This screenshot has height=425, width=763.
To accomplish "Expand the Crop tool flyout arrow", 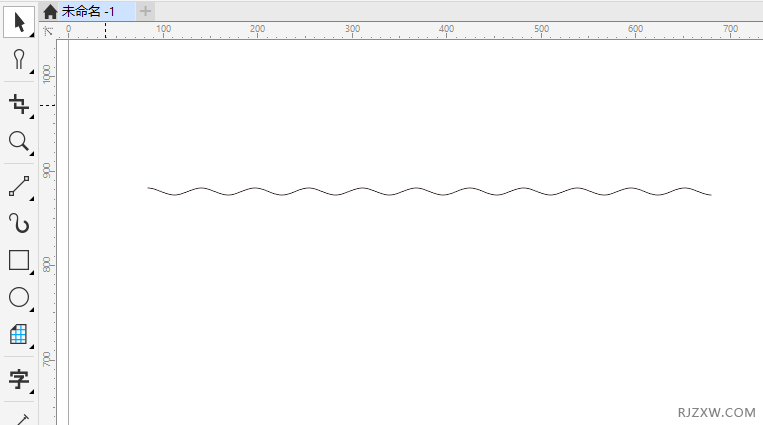I will point(33,116).
